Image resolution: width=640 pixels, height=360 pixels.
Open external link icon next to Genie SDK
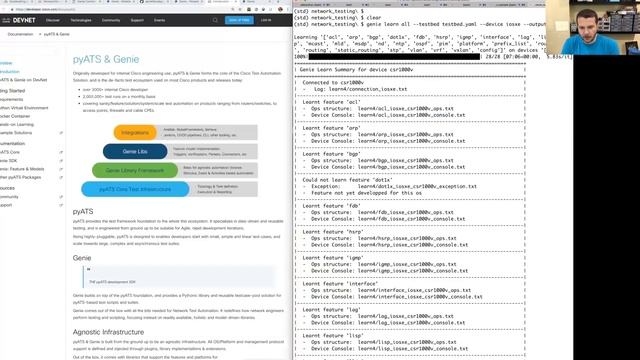61,161
